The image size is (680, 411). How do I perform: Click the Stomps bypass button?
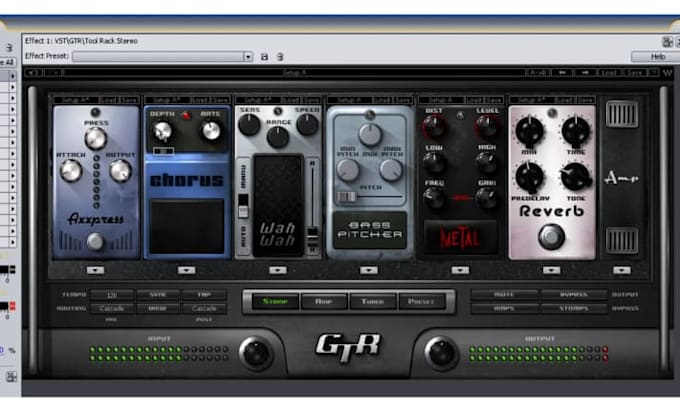(x=574, y=309)
